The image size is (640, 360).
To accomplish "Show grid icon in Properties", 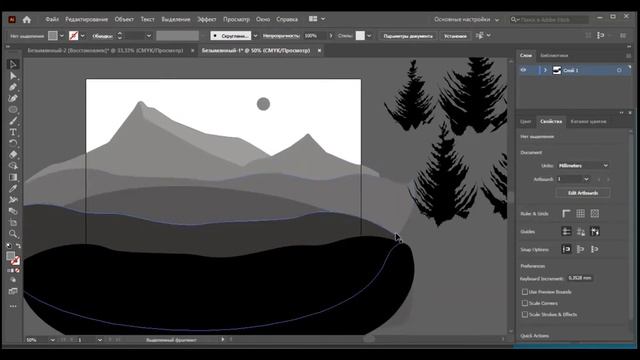I will pos(580,213).
